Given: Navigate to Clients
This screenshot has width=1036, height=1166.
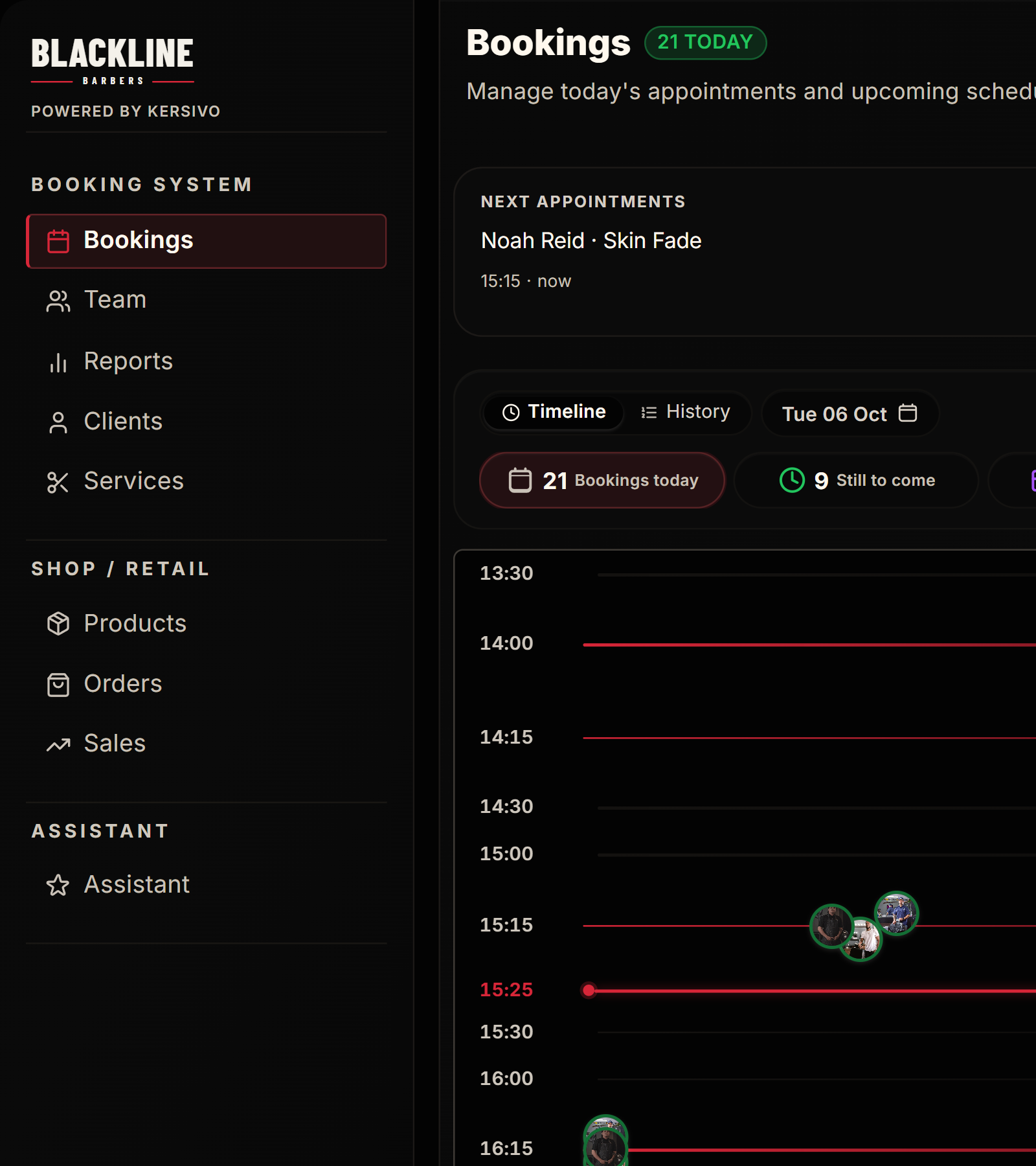Looking at the screenshot, I should click(x=206, y=422).
